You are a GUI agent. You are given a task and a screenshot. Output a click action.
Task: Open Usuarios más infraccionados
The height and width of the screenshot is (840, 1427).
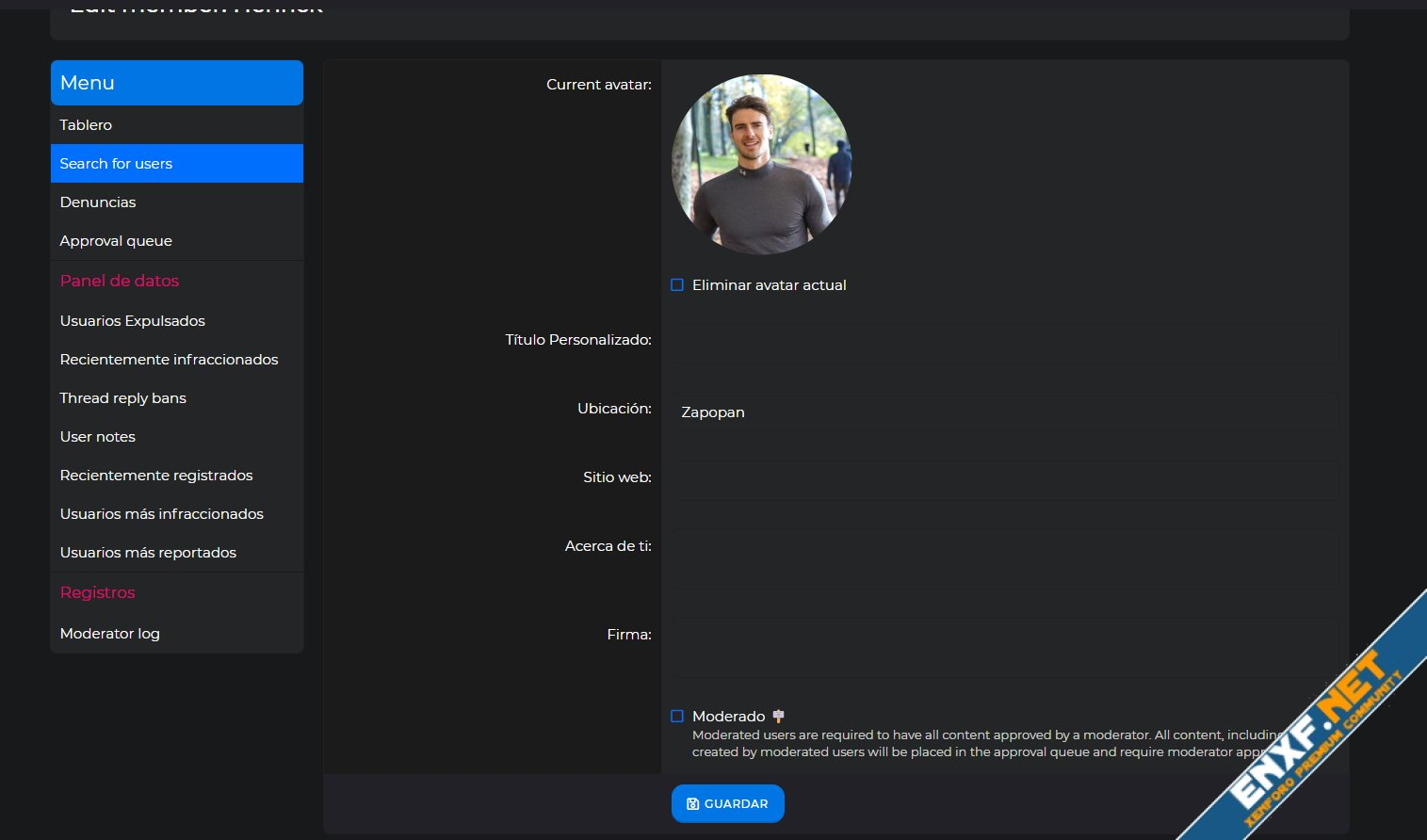pos(177,513)
